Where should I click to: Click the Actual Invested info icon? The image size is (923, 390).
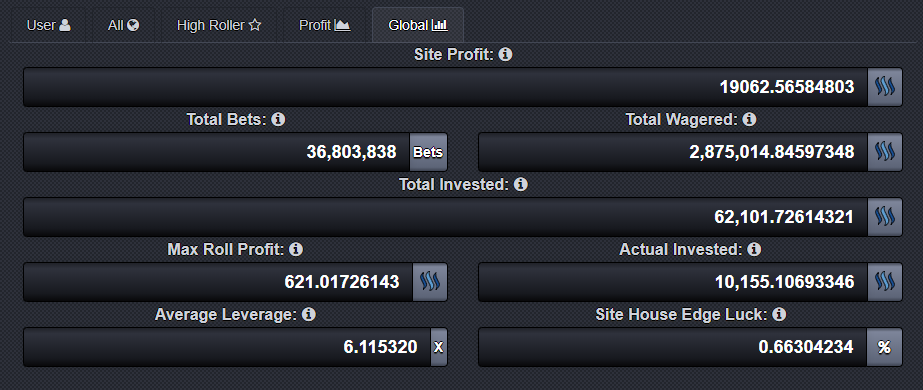[754, 249]
